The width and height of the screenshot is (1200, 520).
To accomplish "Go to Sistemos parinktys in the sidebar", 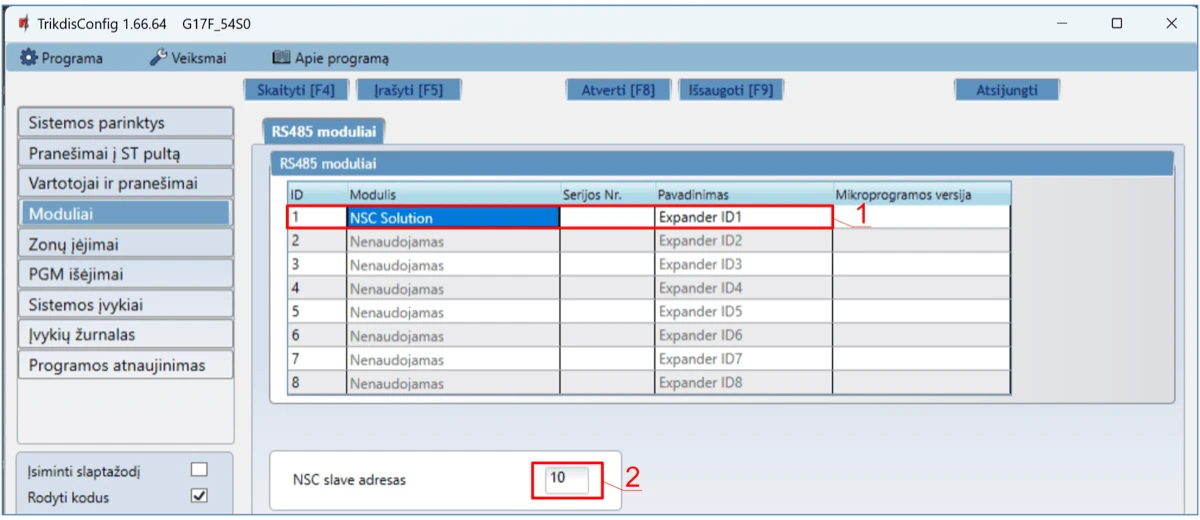I will 125,123.
